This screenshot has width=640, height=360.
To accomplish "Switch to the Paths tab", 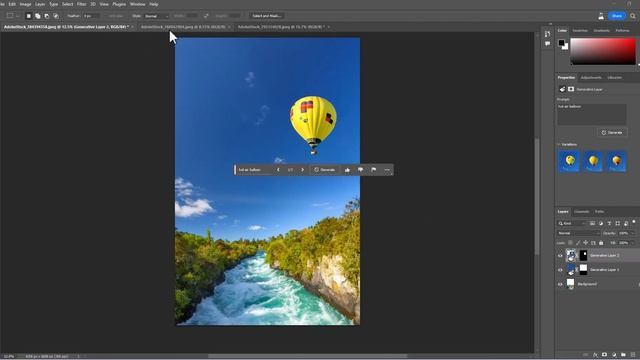I will [x=599, y=211].
